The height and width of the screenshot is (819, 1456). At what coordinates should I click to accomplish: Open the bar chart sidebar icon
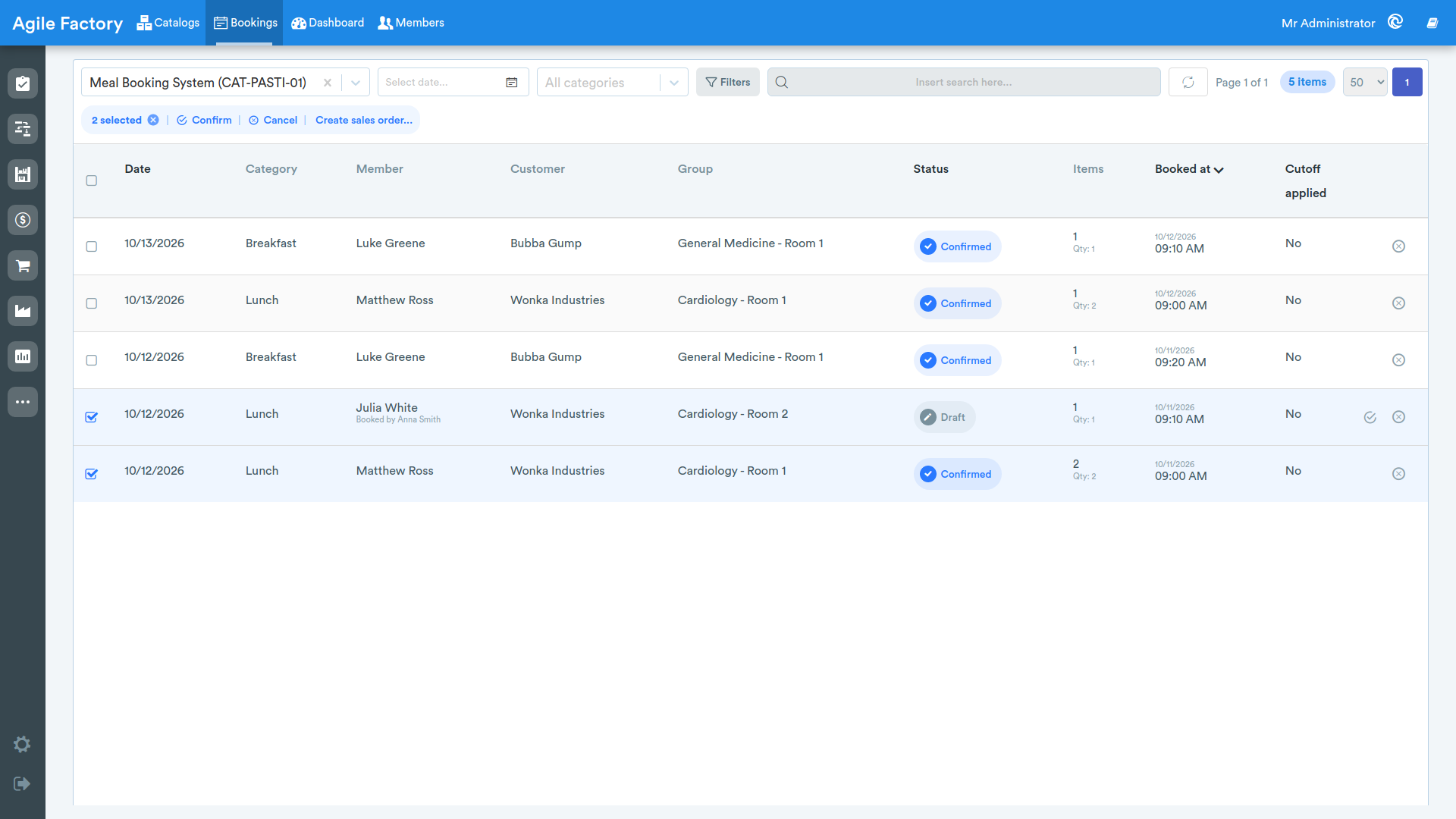[x=23, y=356]
